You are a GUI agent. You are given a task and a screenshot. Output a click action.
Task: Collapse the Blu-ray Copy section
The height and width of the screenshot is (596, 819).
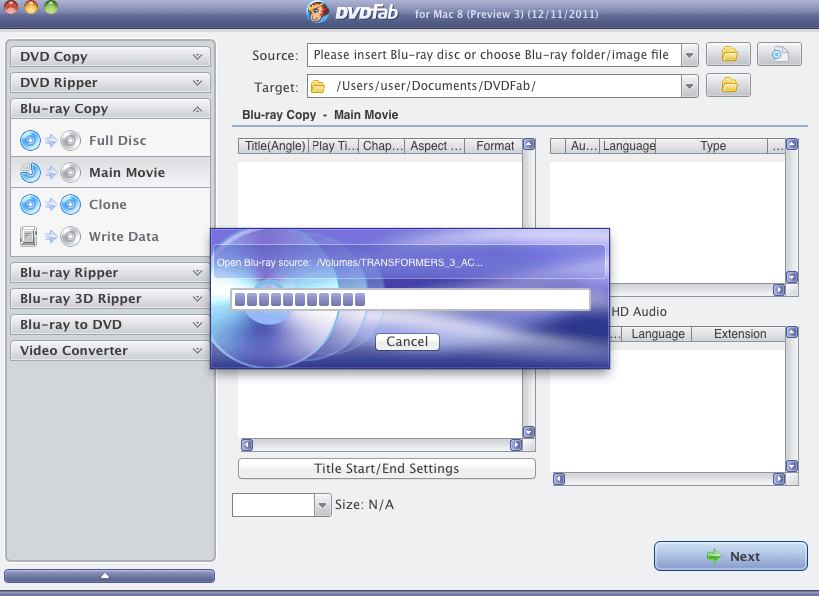[110, 109]
